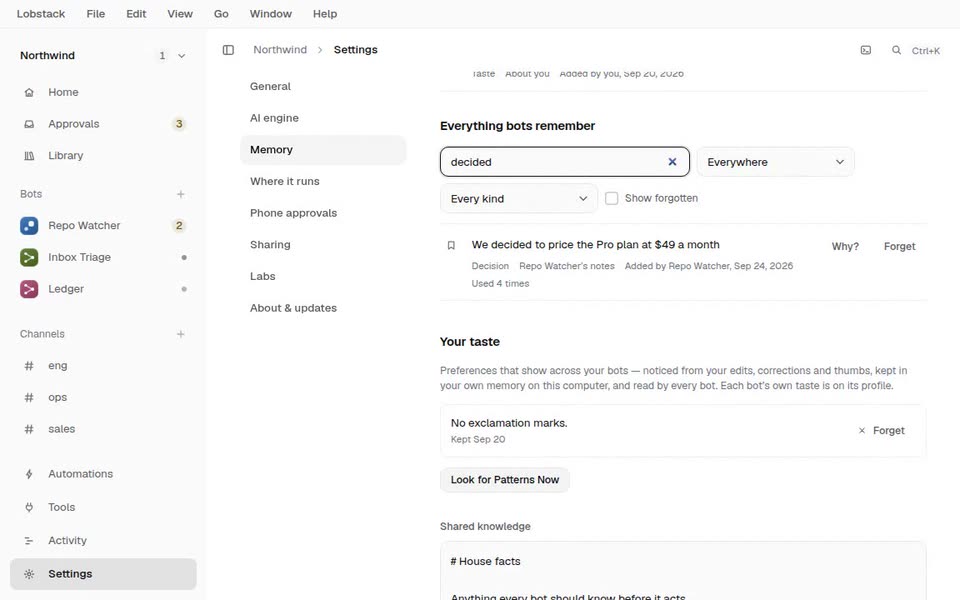Click into the House facts text area

pyautogui.click(x=683, y=571)
